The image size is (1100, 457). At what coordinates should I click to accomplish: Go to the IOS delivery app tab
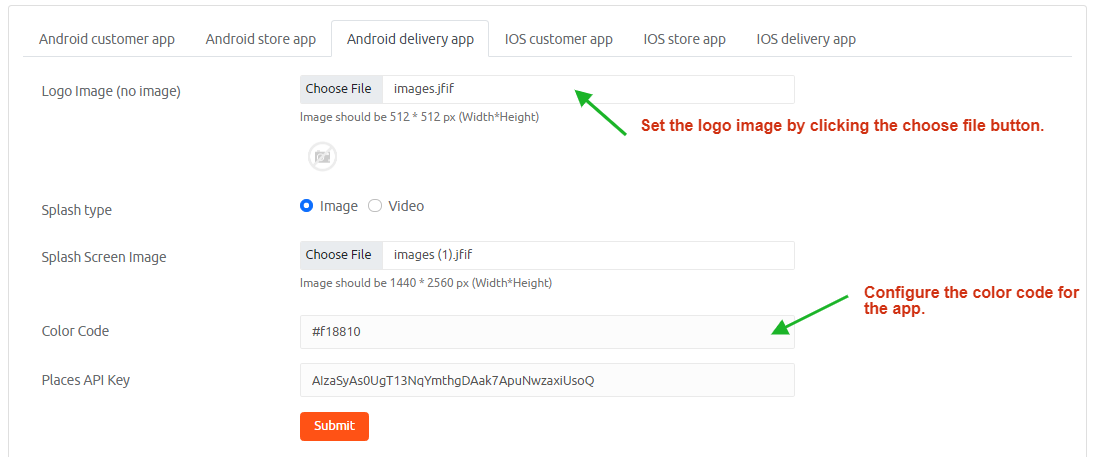click(x=806, y=39)
